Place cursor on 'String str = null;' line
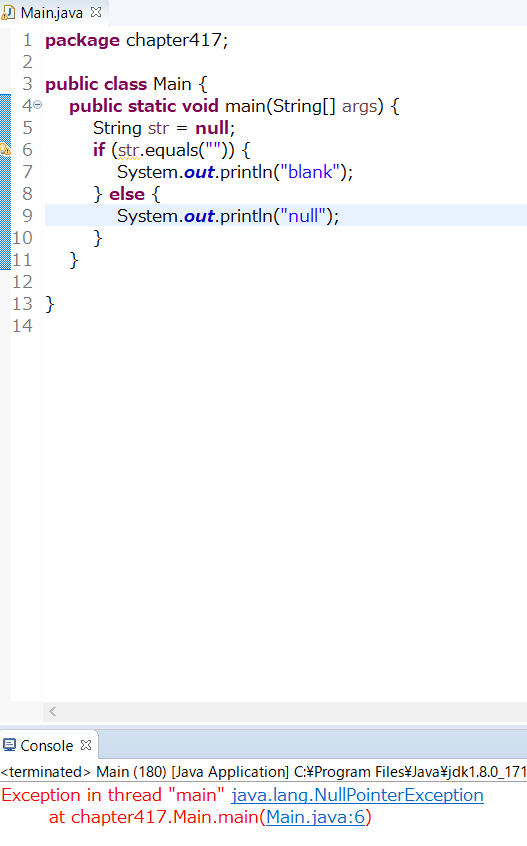This screenshot has height=846, width=527. coord(164,128)
